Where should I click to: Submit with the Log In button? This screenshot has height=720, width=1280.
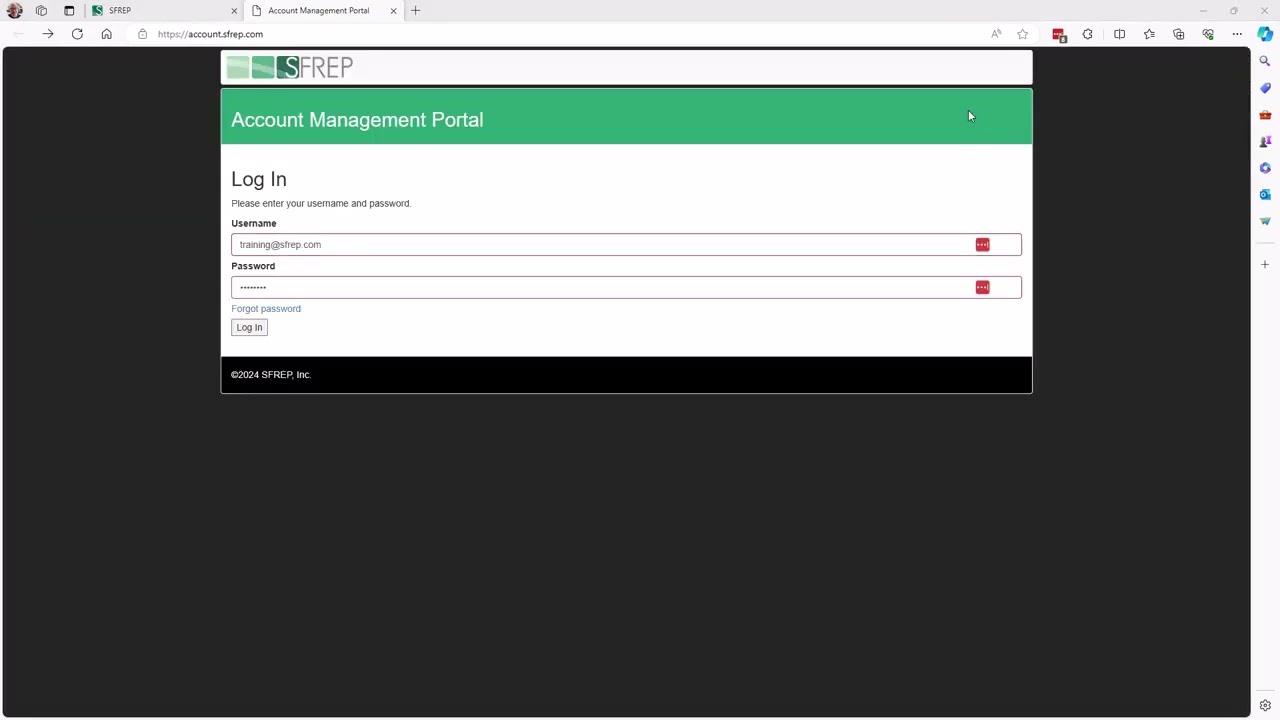(249, 327)
